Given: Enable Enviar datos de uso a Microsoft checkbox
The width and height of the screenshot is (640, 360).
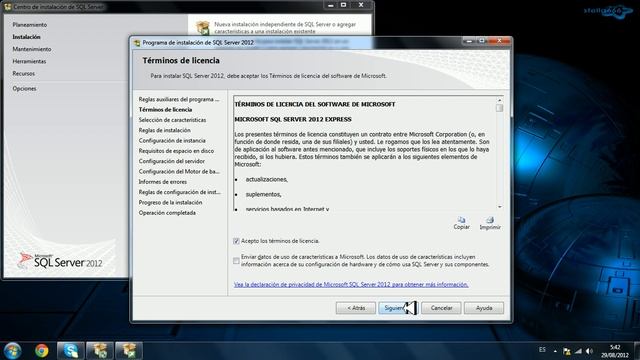Looking at the screenshot, I should (236, 261).
